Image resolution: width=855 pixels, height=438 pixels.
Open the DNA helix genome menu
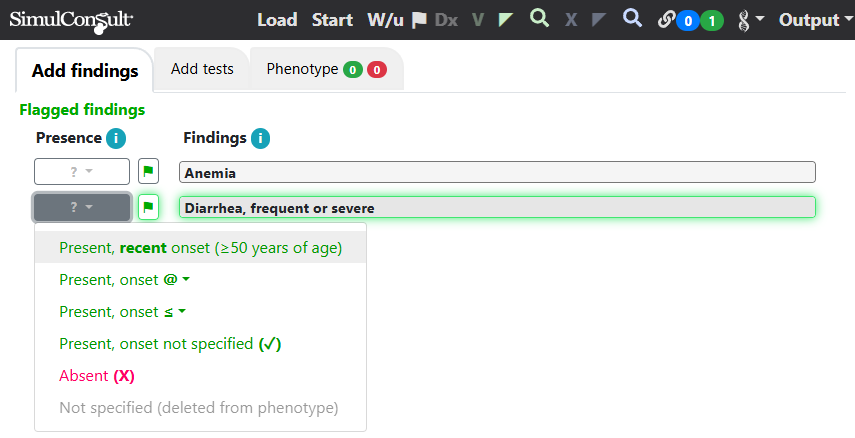click(x=750, y=21)
